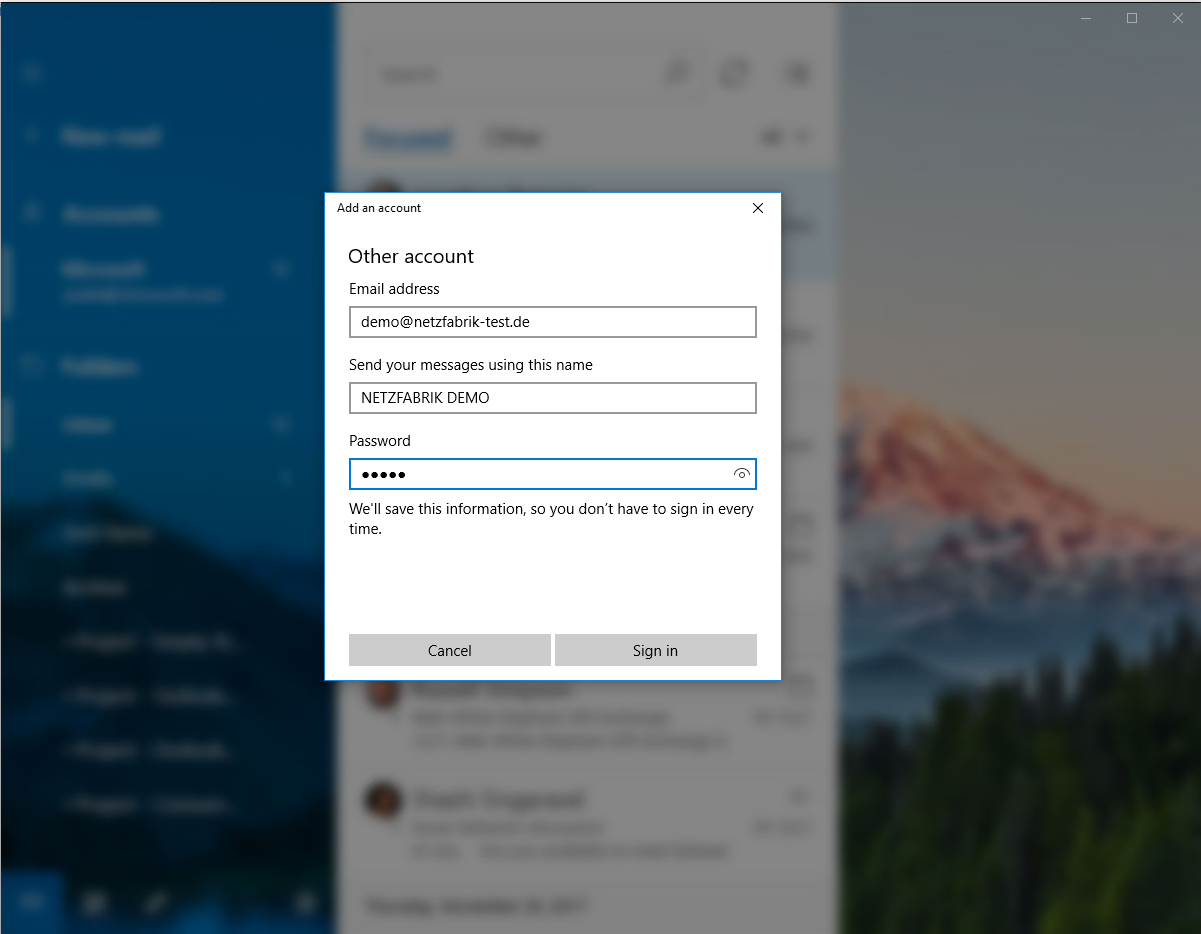
Task: Click the search magnifier icon
Action: coord(678,73)
